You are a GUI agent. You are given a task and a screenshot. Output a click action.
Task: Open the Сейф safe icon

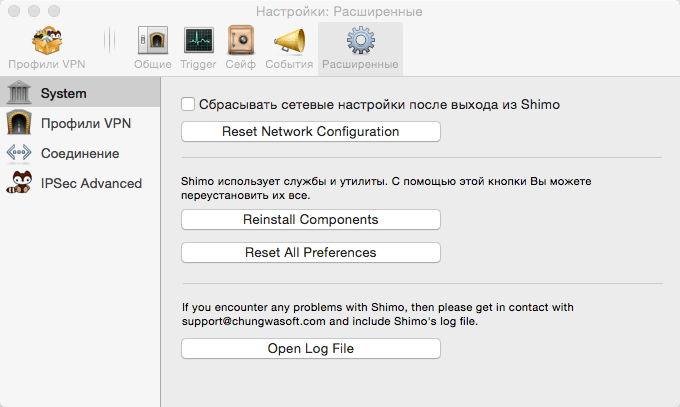[x=241, y=40]
